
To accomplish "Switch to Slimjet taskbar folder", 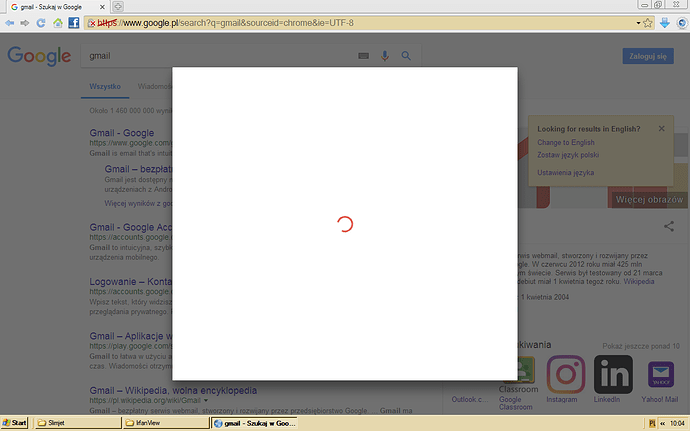I will (77, 423).
